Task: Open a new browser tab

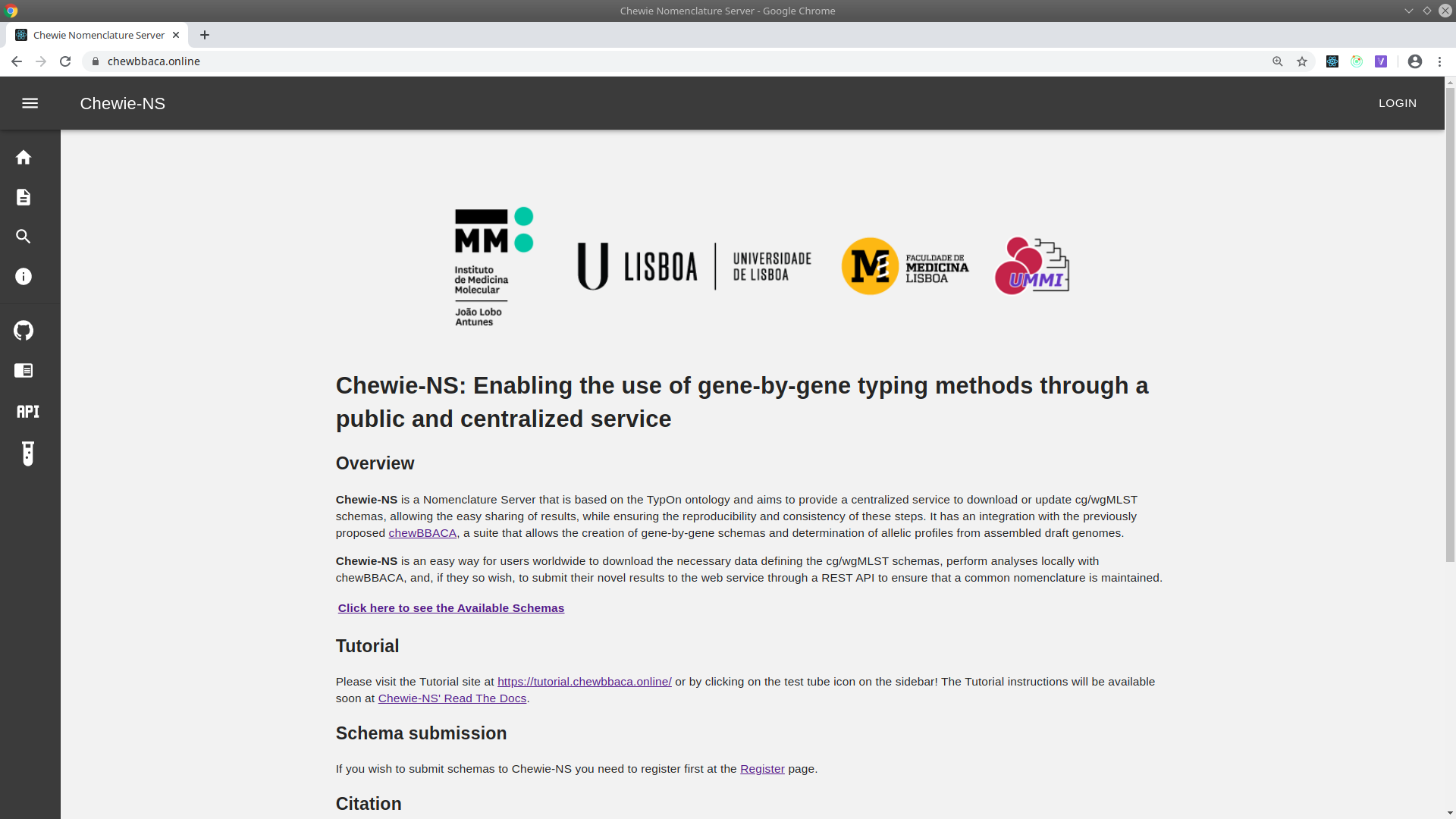Action: [205, 35]
